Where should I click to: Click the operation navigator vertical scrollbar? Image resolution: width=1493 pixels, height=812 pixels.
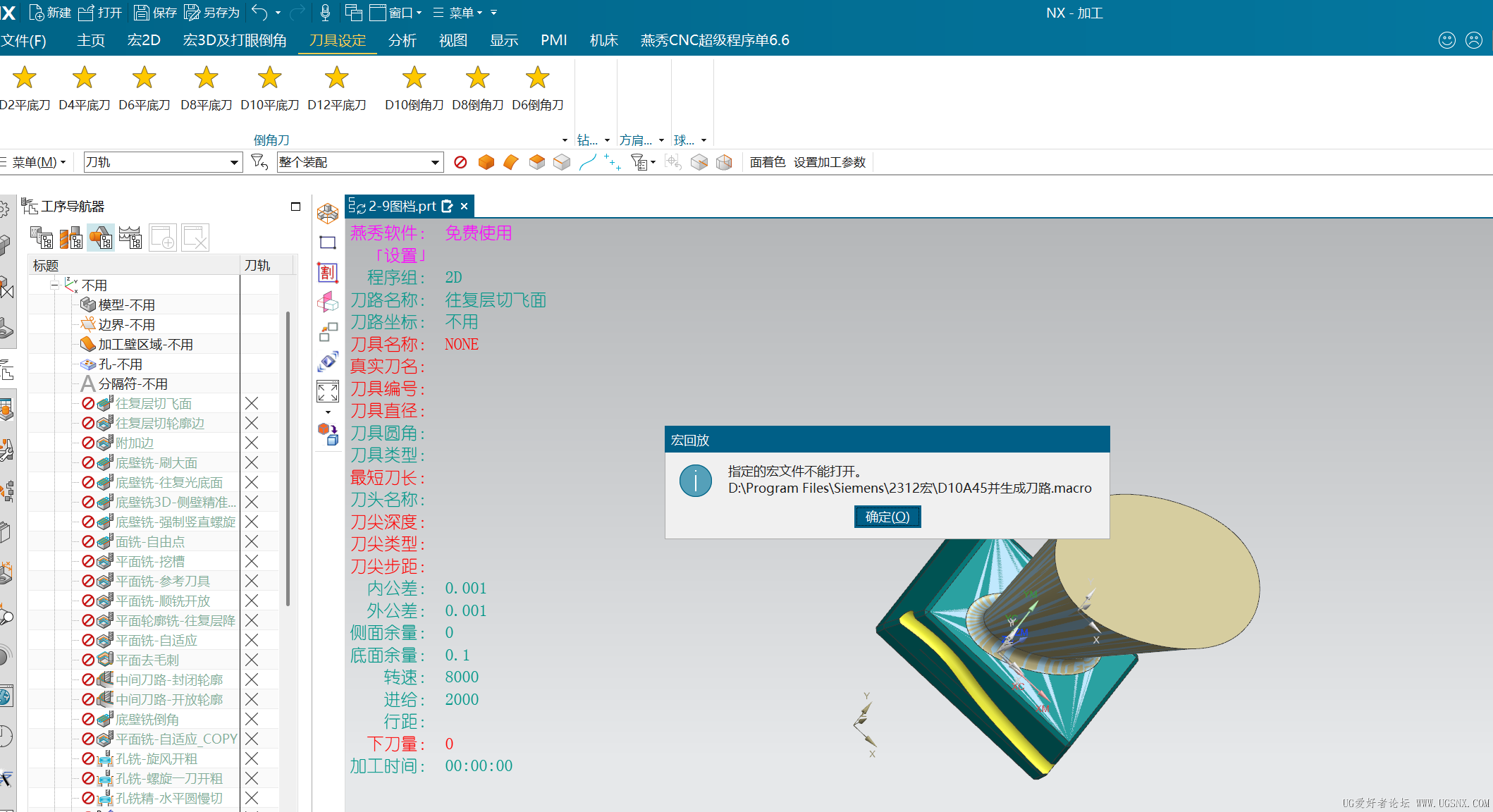(x=288, y=458)
